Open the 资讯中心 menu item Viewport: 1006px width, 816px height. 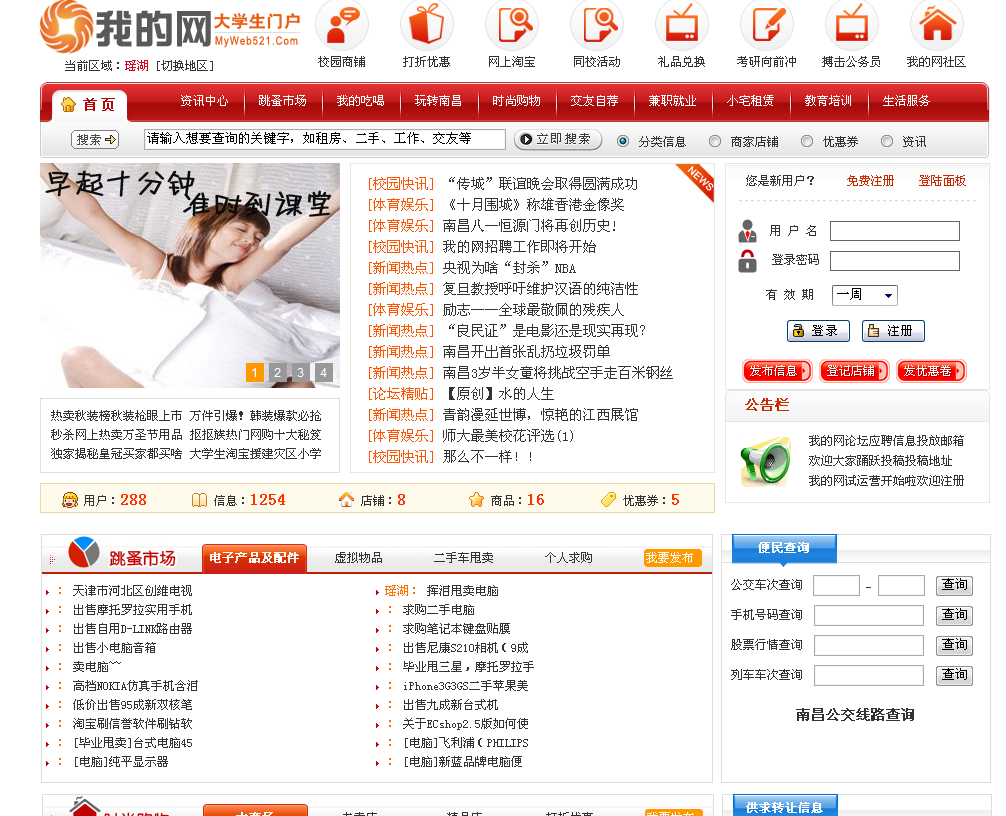(x=204, y=101)
